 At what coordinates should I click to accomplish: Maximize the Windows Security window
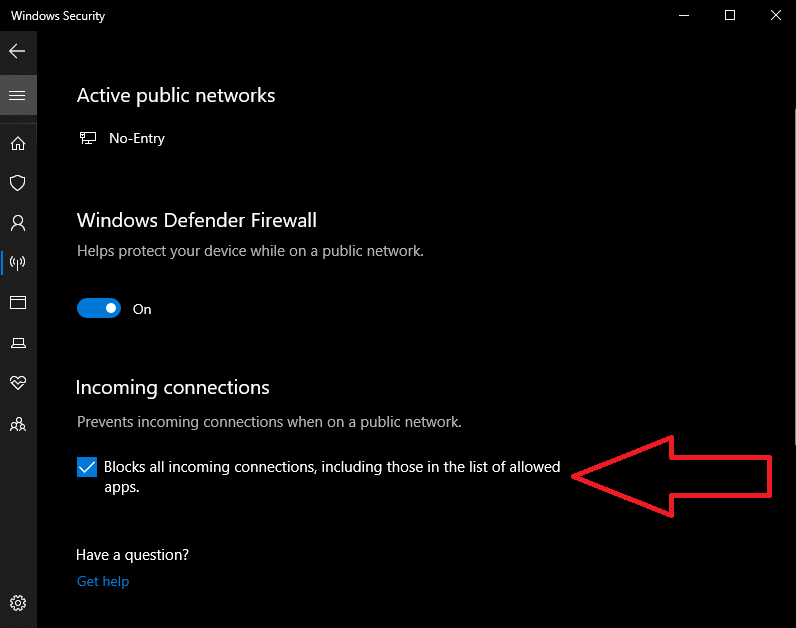730,15
